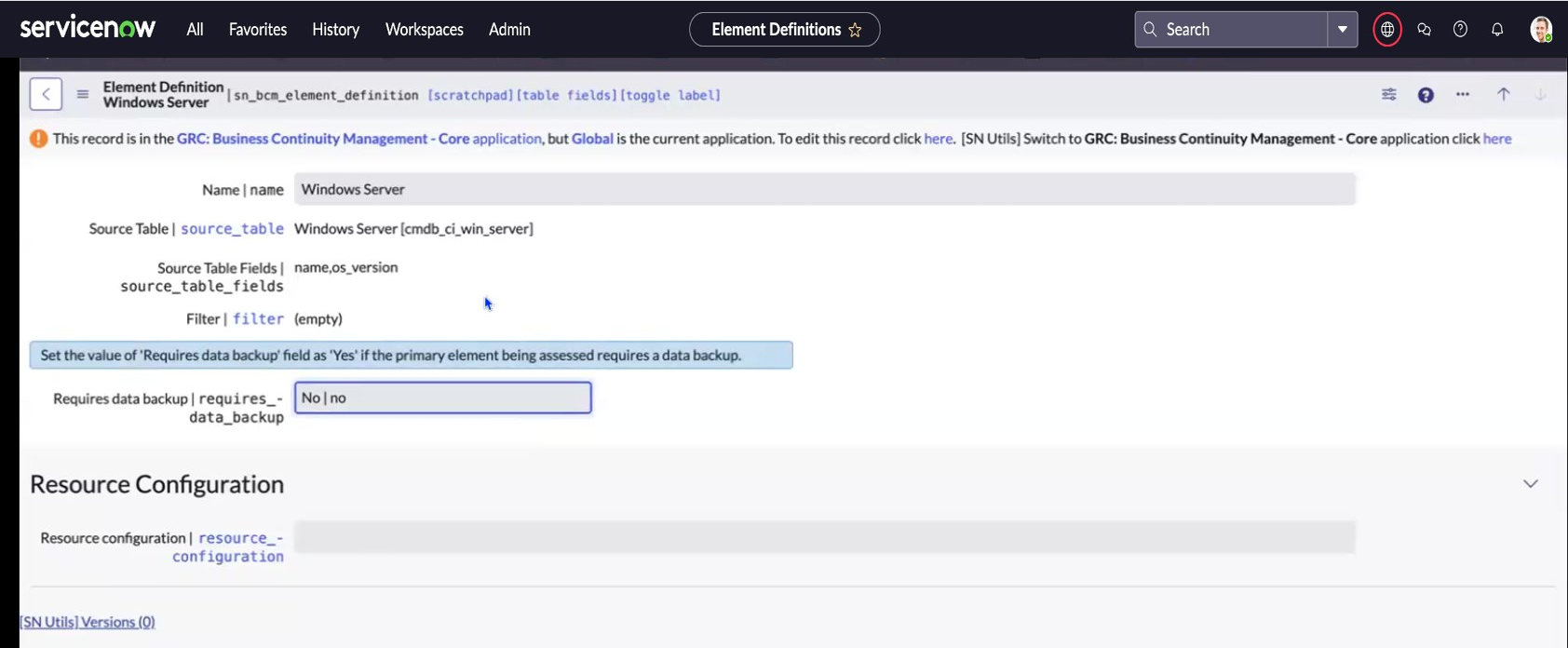The image size is (1568, 648).
Task: Open the chat conversations icon
Action: click(1424, 30)
